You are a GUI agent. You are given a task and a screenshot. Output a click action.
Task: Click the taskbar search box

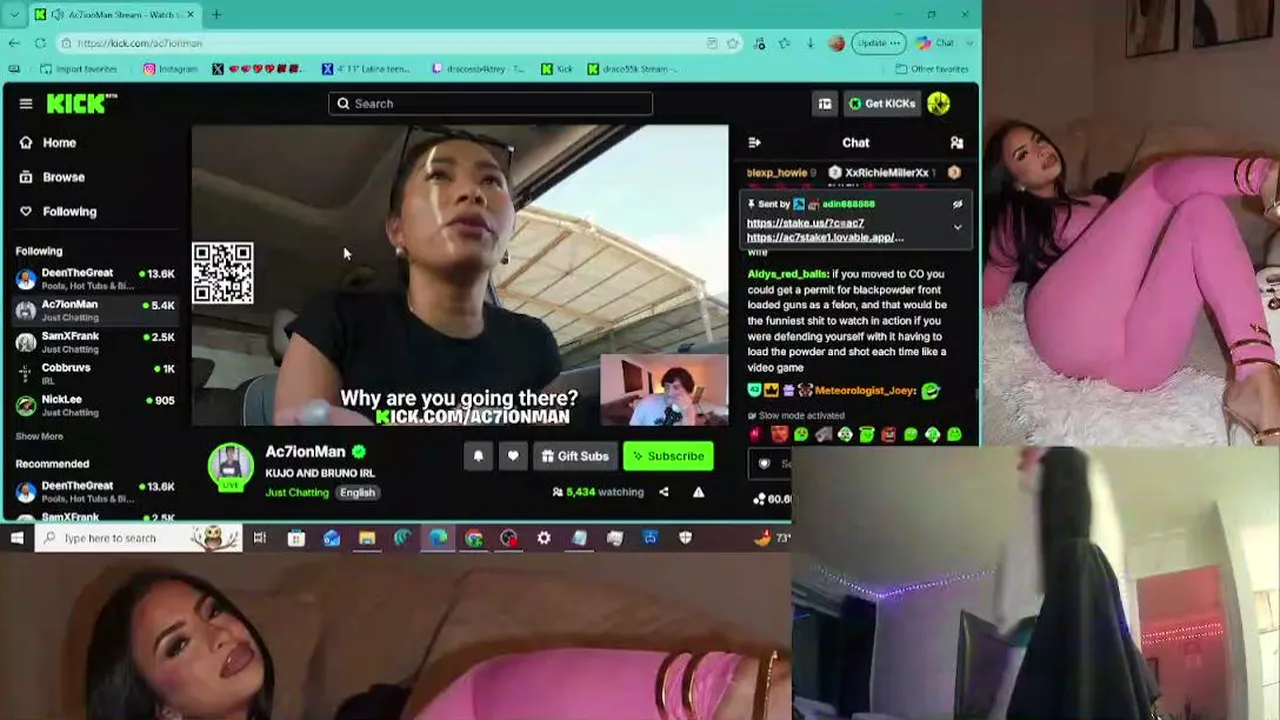(x=138, y=538)
